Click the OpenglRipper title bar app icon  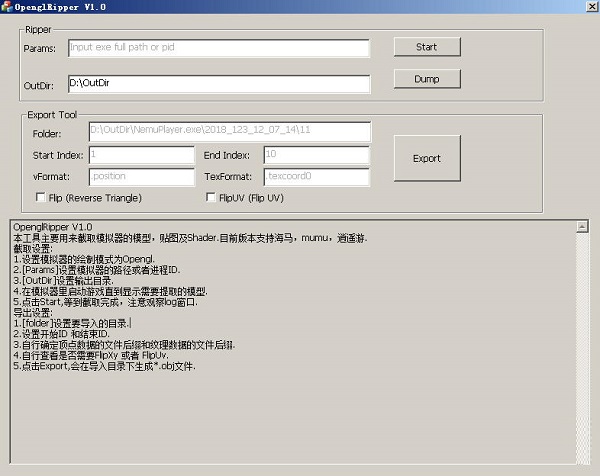click(x=7, y=7)
